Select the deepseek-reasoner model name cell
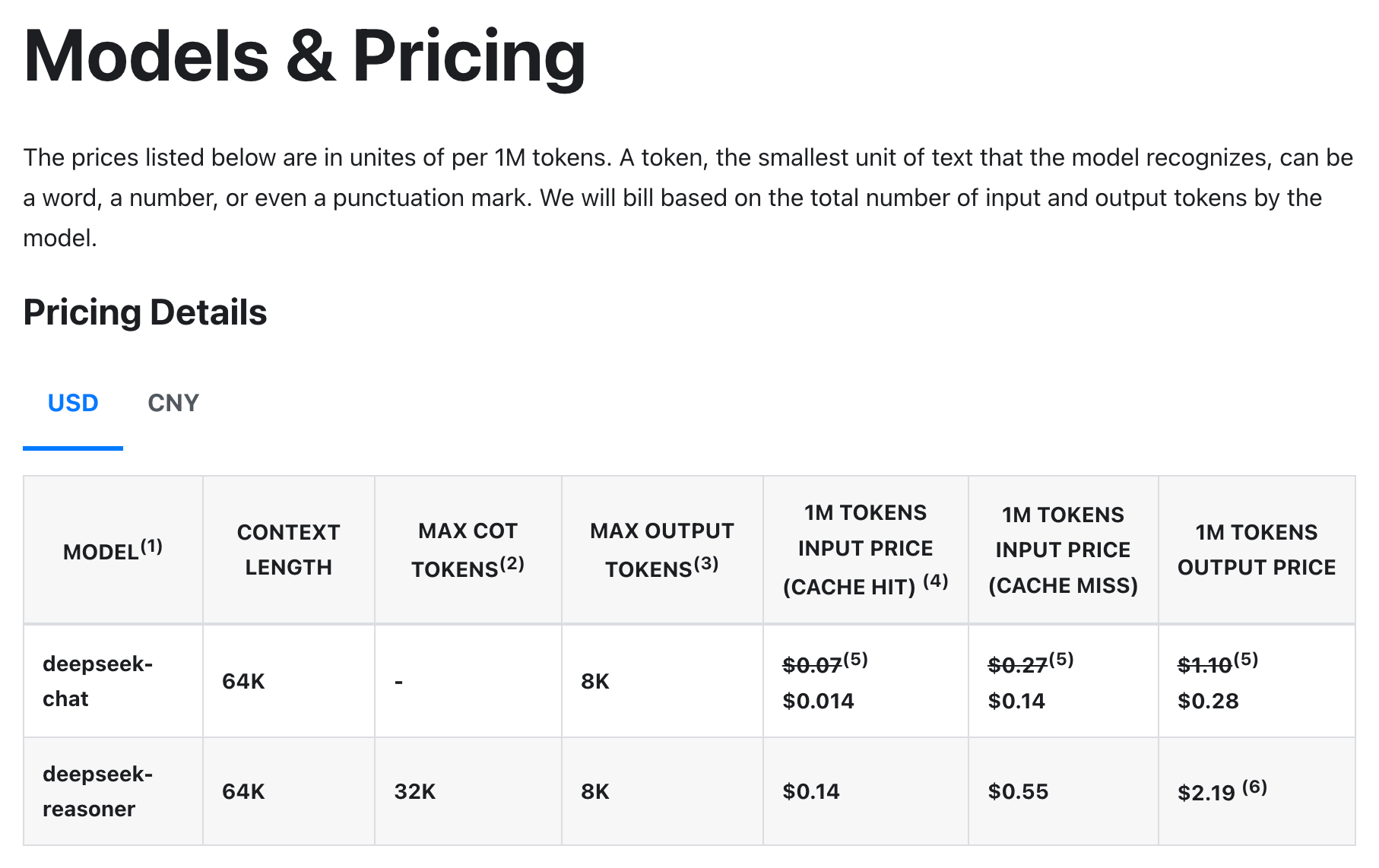The width and height of the screenshot is (1379, 868). [97, 791]
